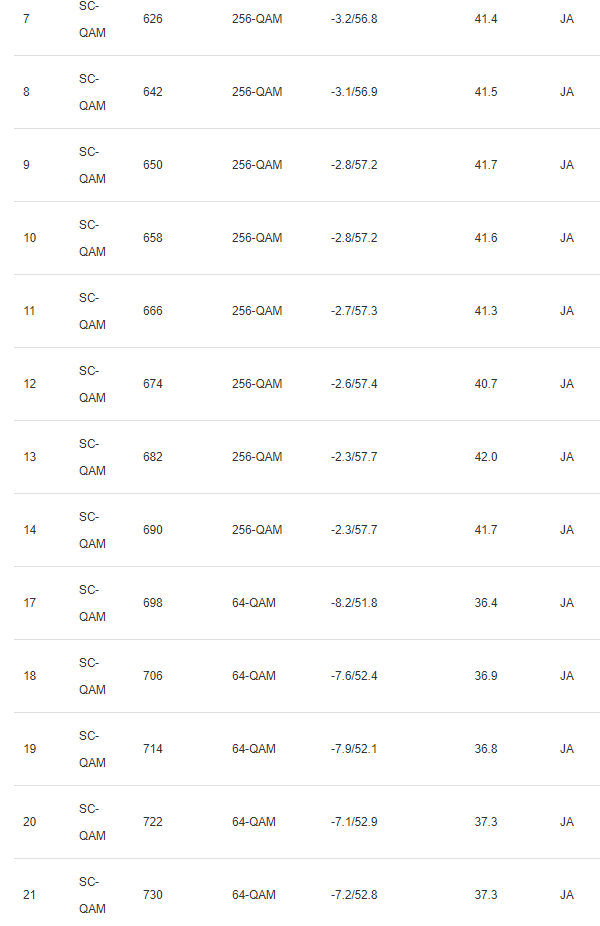Click the -2.7/57.3 power level cell

(354, 311)
